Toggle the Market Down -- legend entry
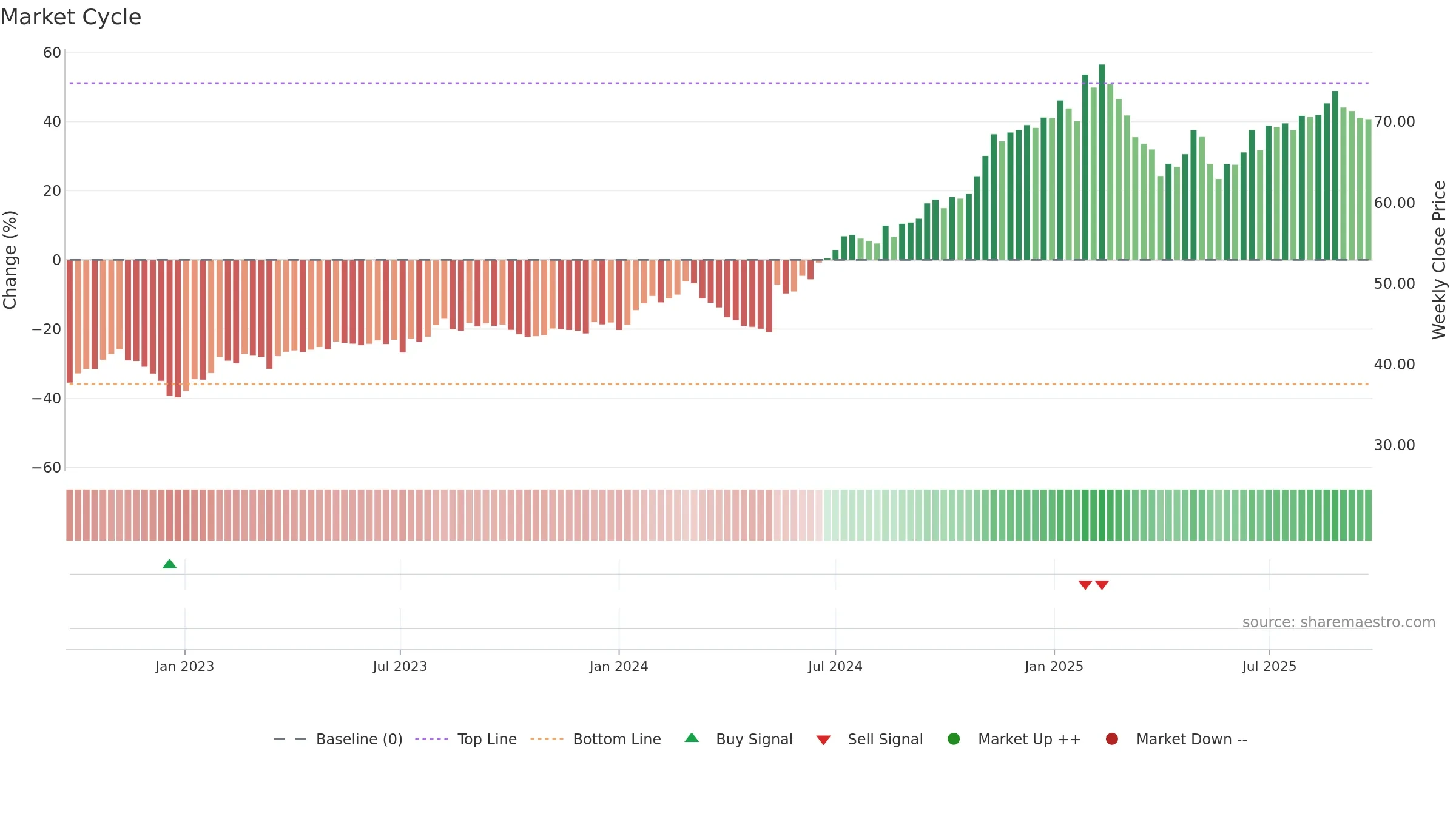 click(1176, 739)
